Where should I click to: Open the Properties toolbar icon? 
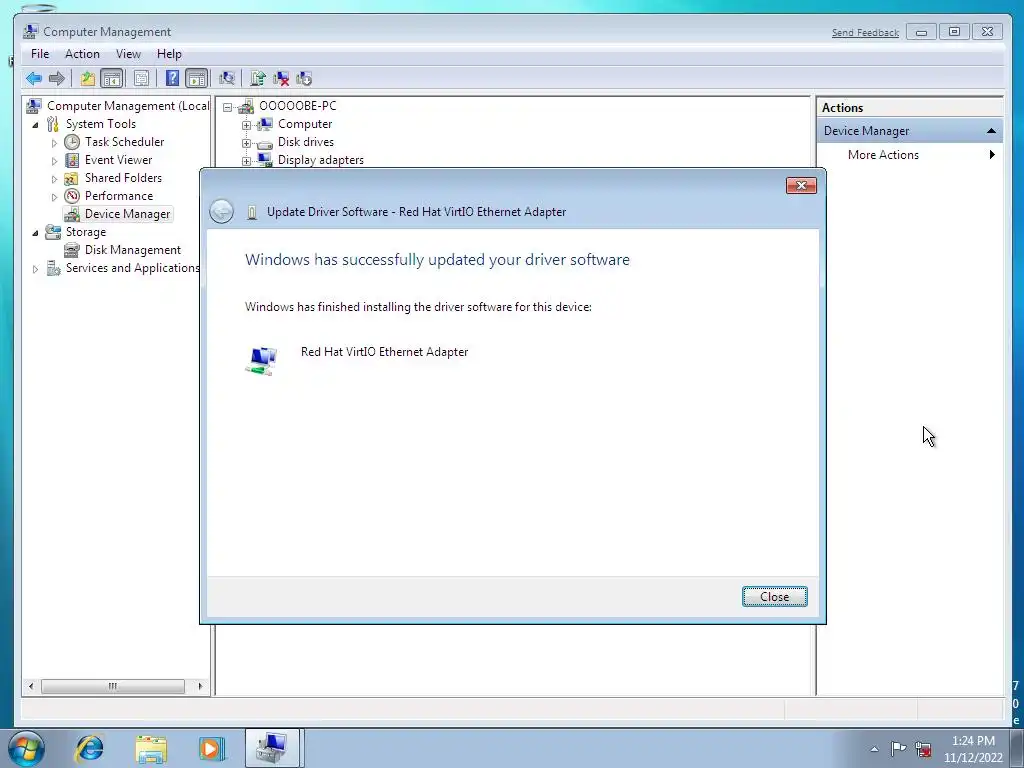(141, 79)
